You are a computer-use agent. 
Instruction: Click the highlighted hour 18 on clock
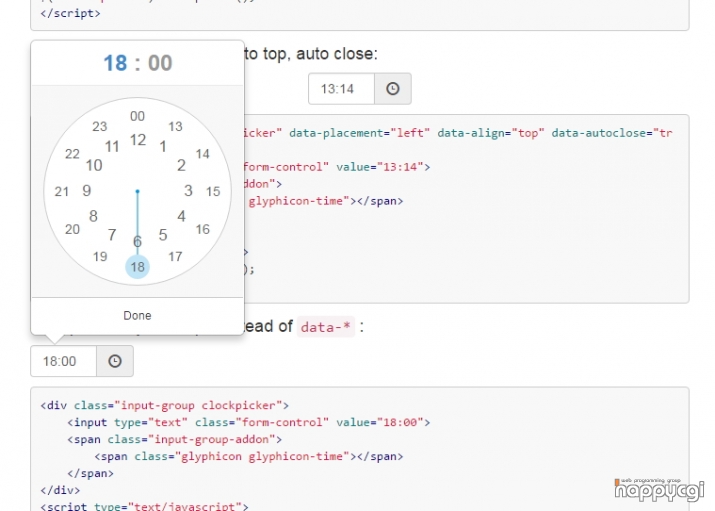pyautogui.click(x=137, y=267)
